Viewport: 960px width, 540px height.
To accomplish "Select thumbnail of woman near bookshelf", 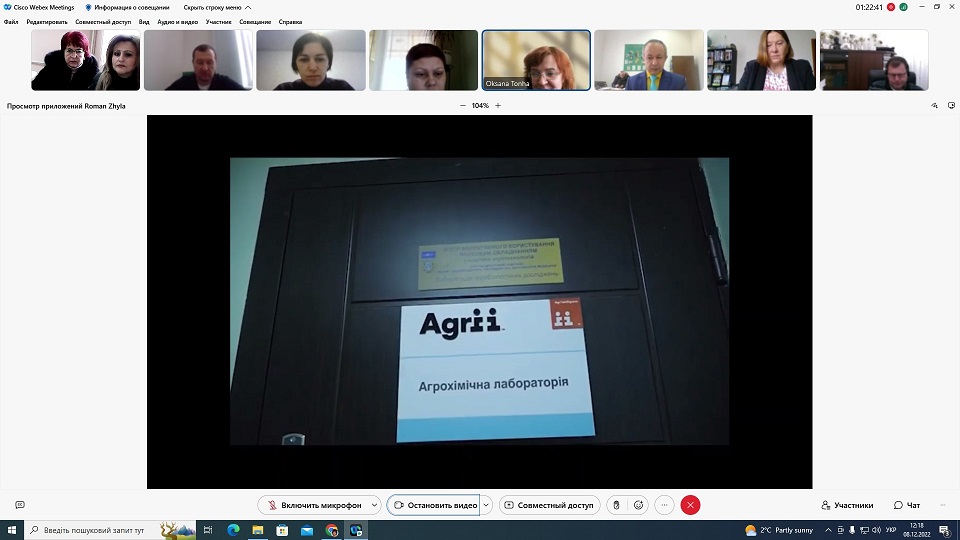I will tap(762, 60).
